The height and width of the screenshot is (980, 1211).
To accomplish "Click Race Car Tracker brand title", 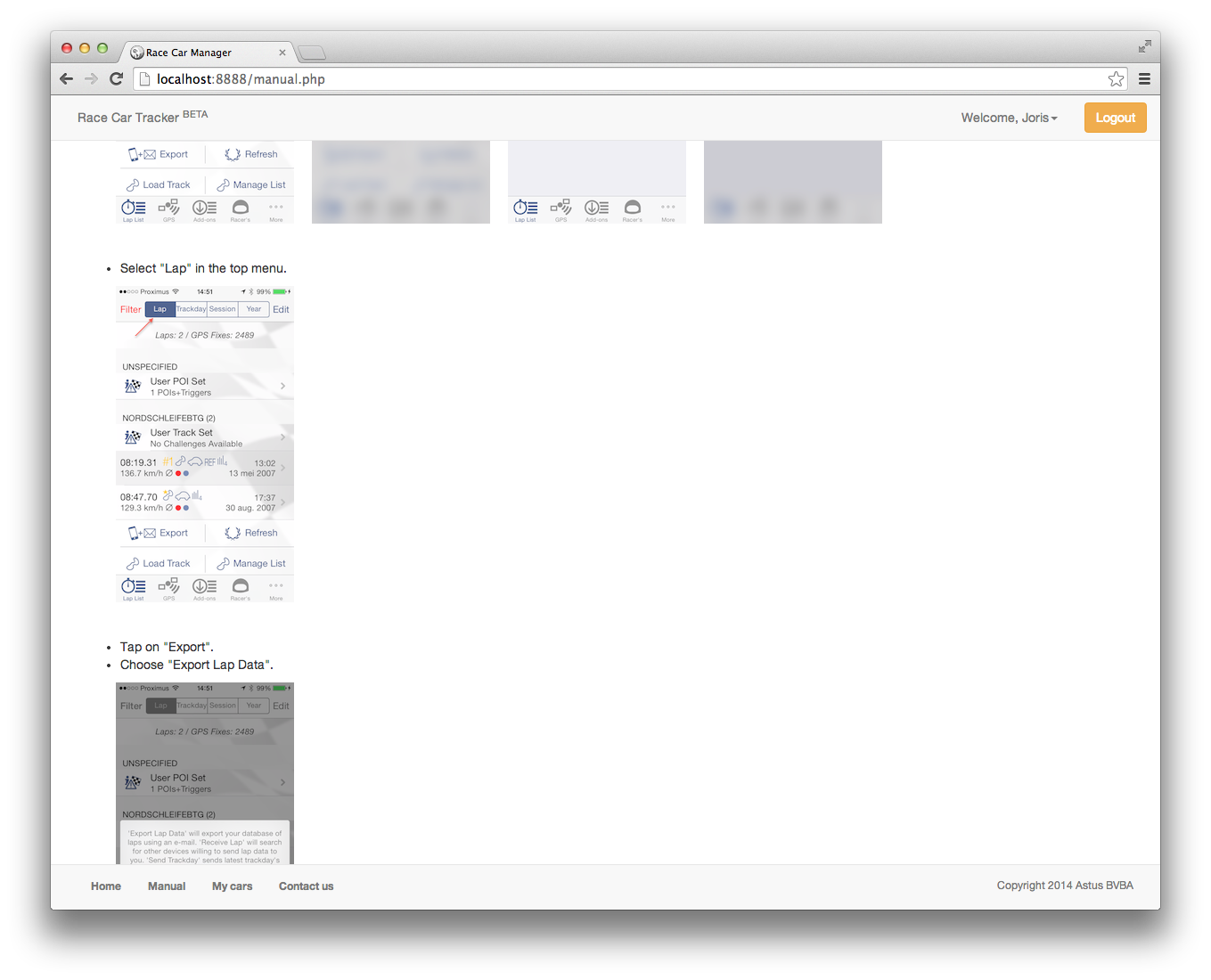I will tap(128, 118).
